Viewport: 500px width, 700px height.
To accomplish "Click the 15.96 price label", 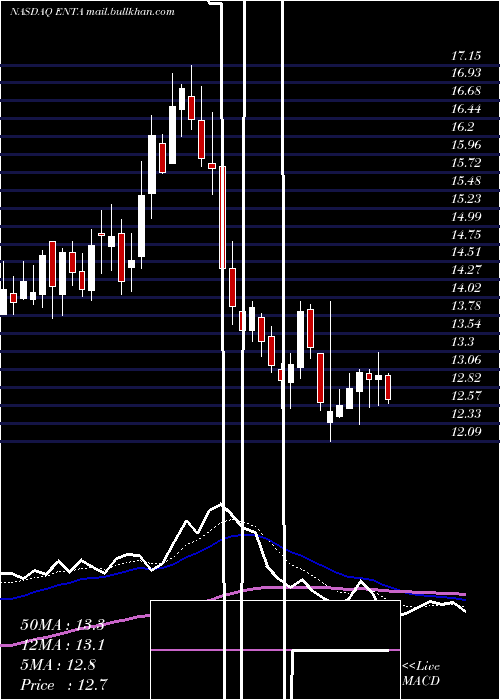I will [466, 145].
